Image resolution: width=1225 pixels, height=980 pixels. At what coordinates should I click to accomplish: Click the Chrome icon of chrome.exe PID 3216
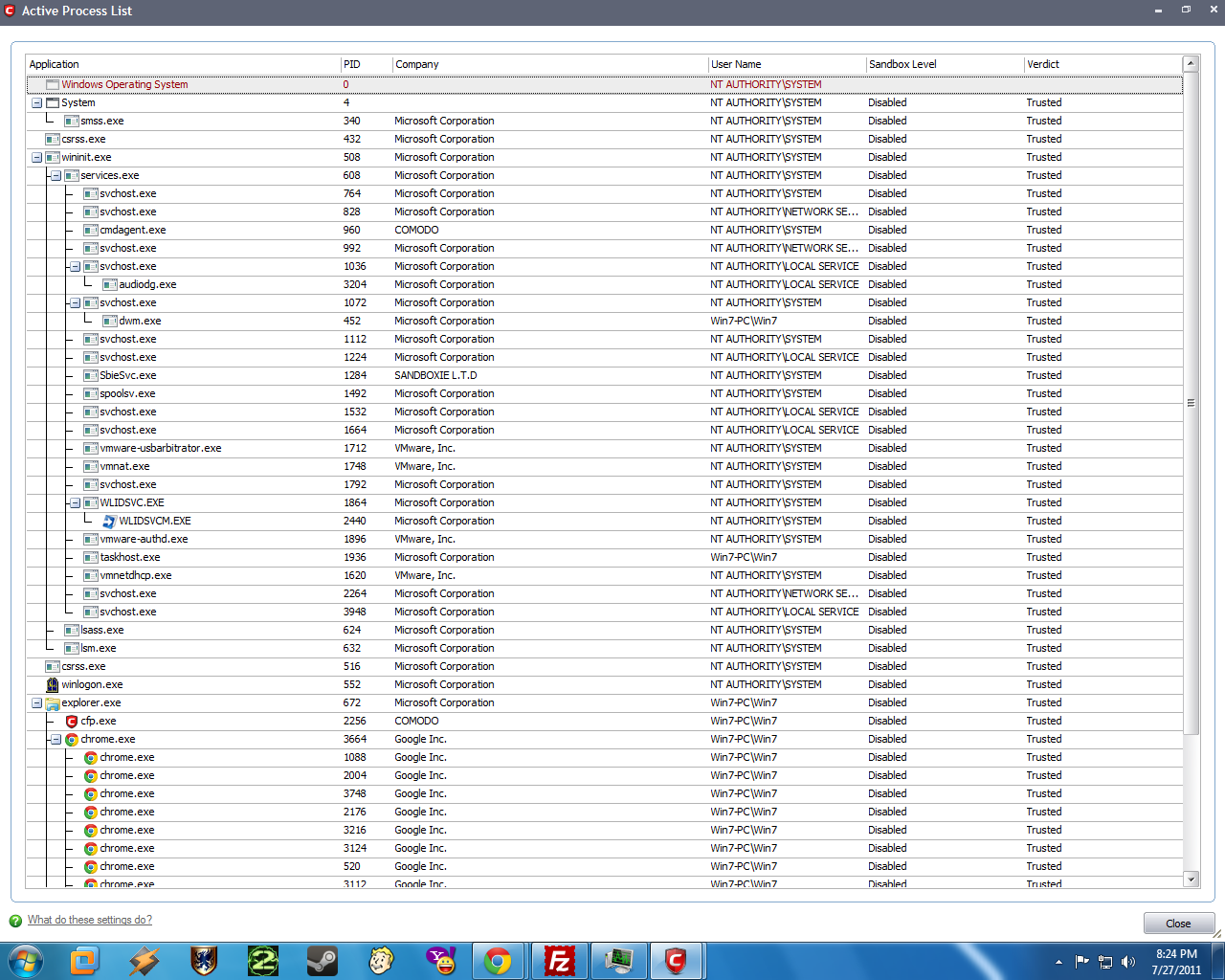coord(91,830)
